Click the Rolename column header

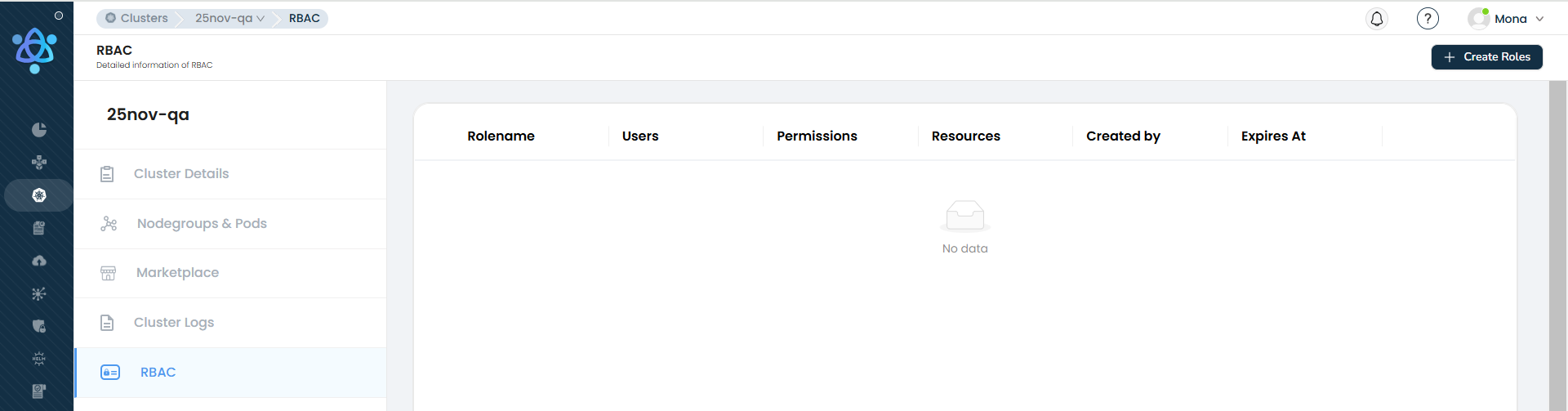501,136
